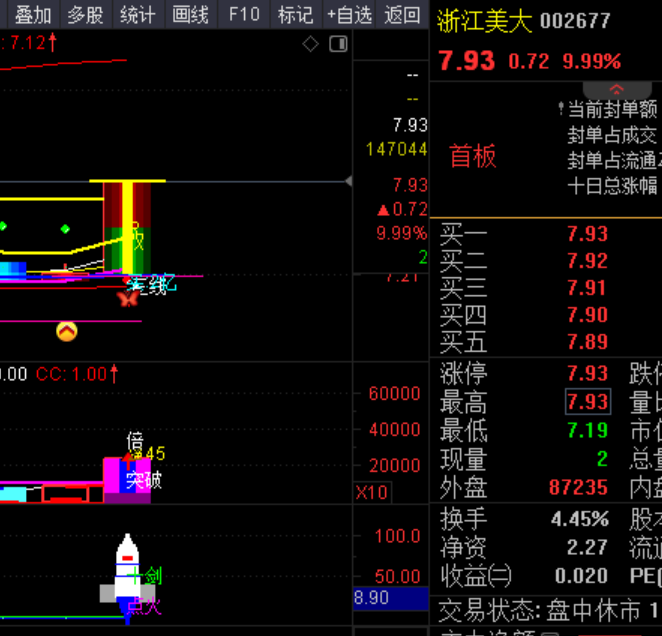Toggle the side panel layout icon

coord(338,44)
